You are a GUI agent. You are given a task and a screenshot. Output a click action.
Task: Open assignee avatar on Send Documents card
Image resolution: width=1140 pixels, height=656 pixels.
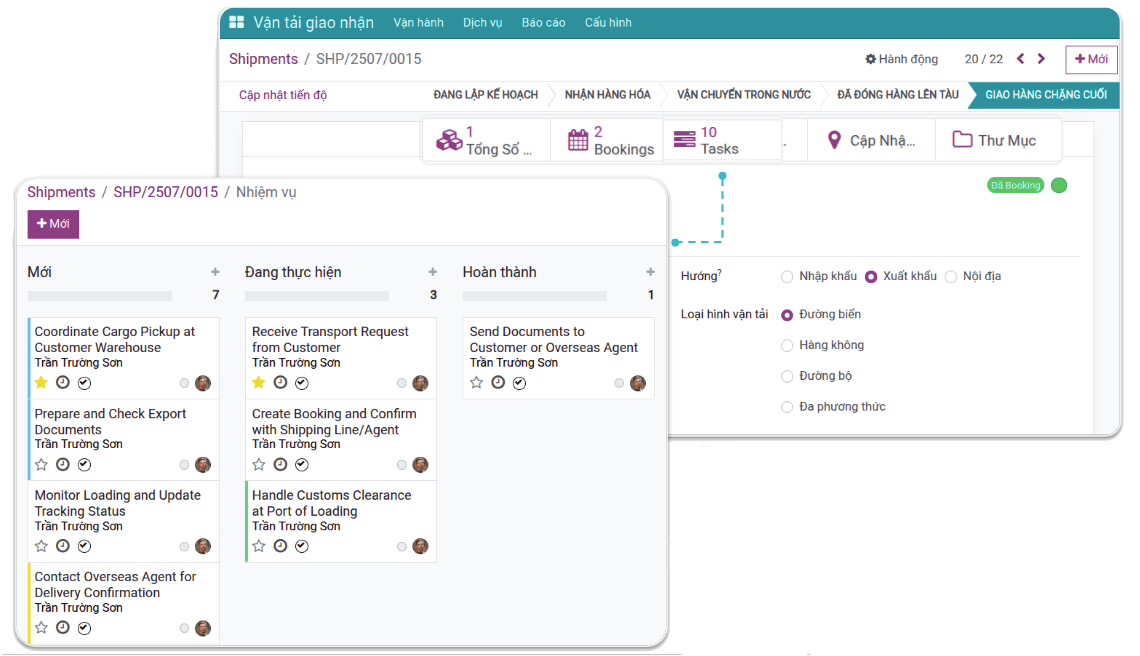[637, 383]
